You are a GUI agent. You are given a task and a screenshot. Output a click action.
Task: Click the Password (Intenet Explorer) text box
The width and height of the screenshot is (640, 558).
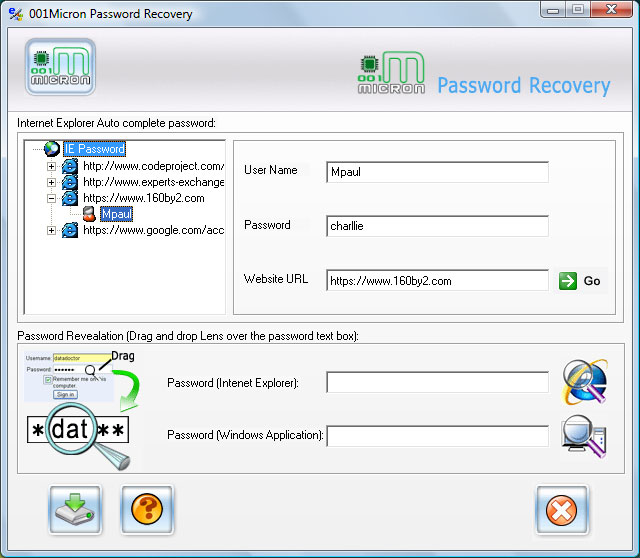(437, 382)
